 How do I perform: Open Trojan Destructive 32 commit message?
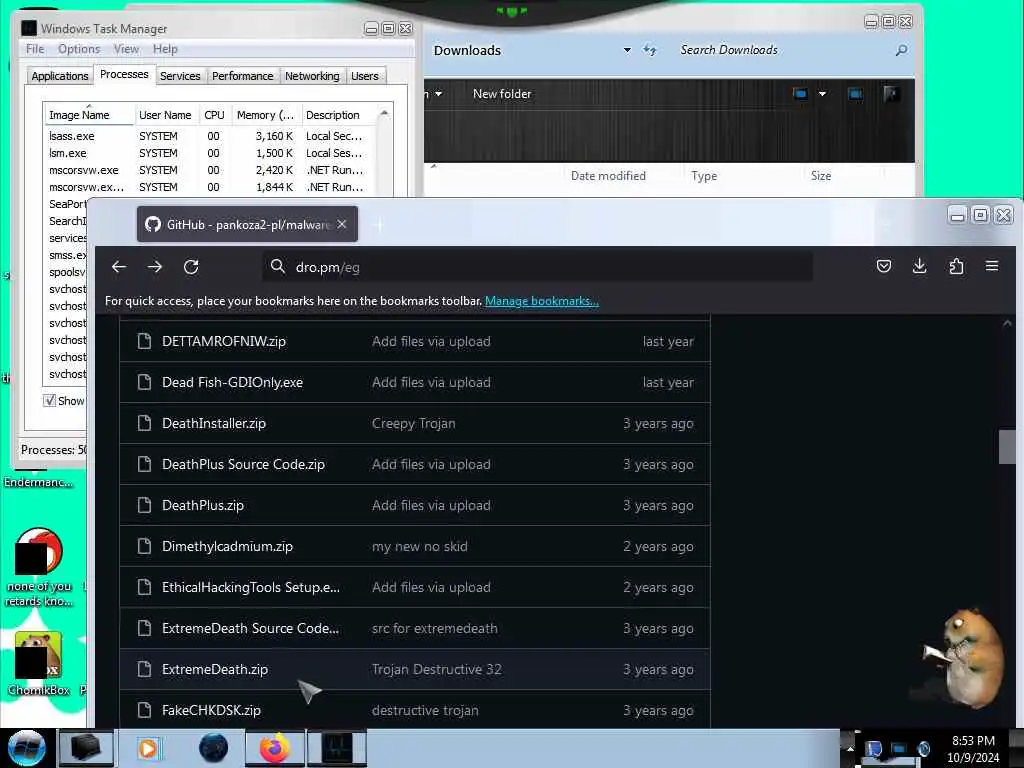pos(436,669)
